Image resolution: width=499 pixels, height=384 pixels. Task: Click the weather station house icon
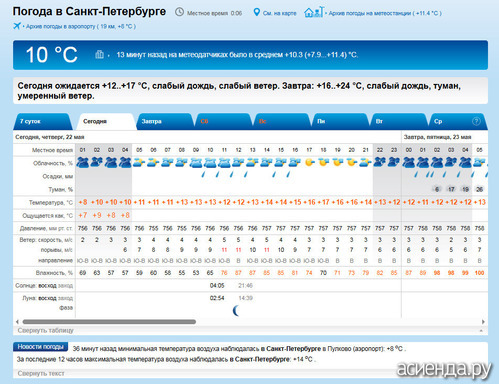pos(314,12)
